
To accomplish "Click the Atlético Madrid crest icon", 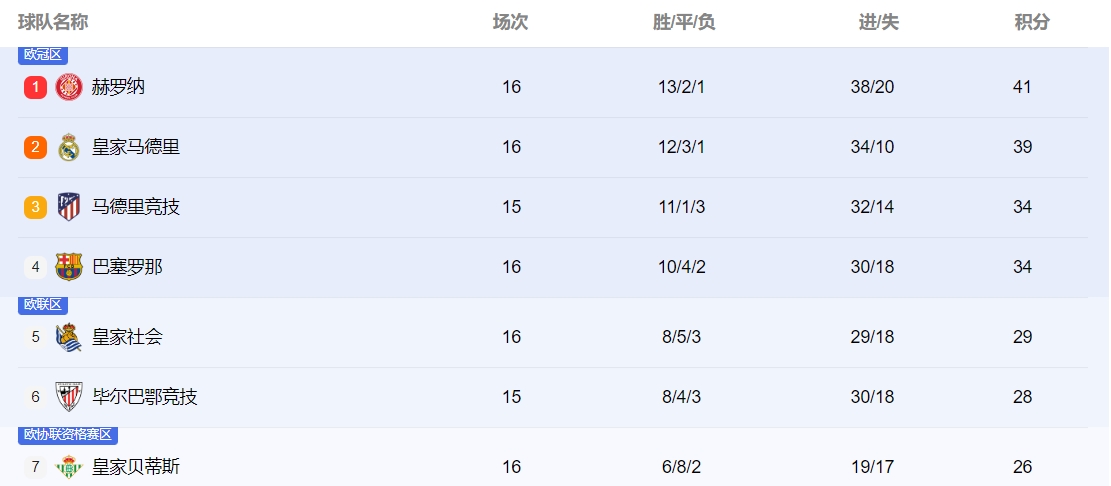I will (x=69, y=207).
